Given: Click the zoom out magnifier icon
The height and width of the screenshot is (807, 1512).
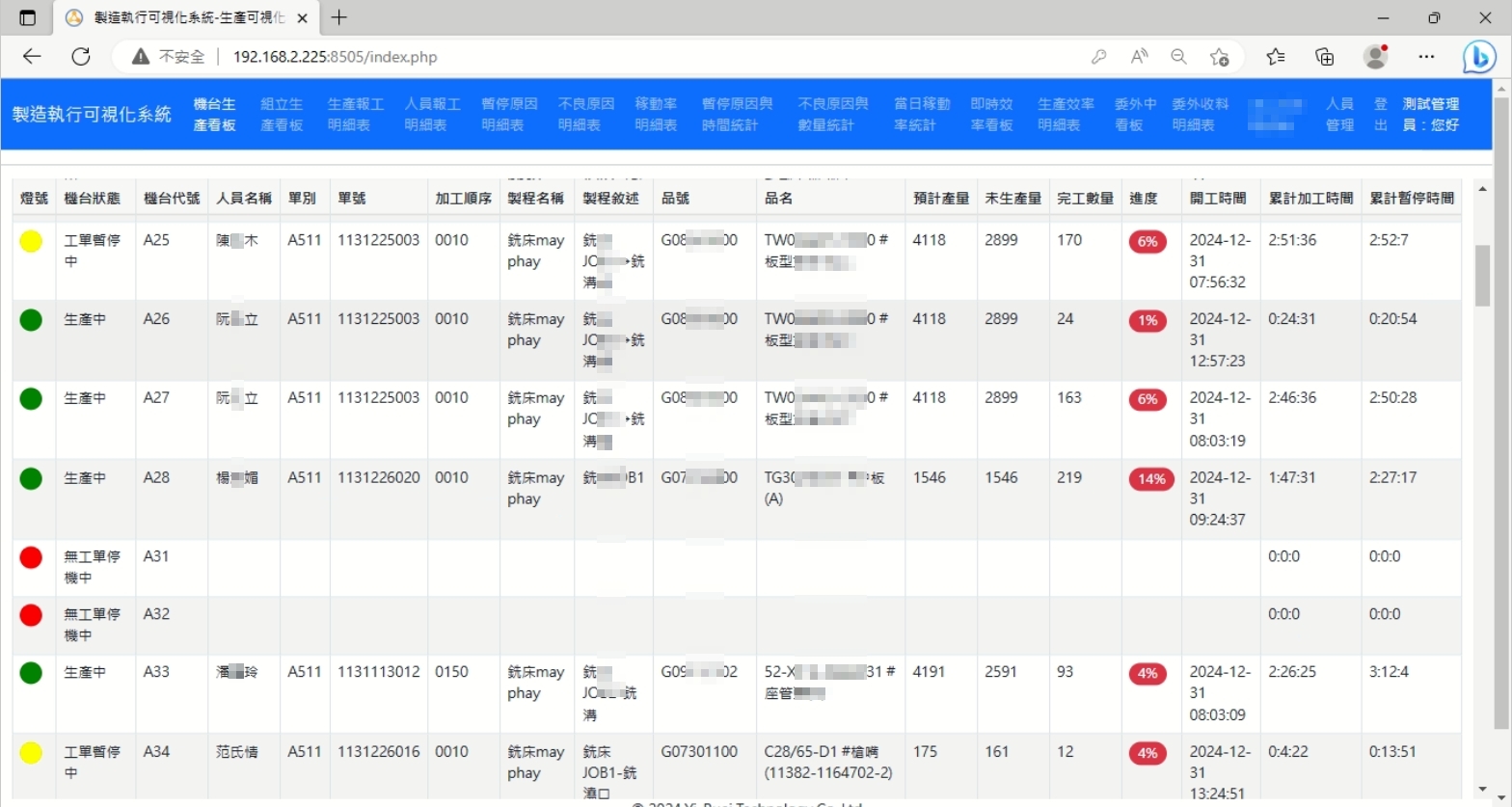Looking at the screenshot, I should [1178, 57].
